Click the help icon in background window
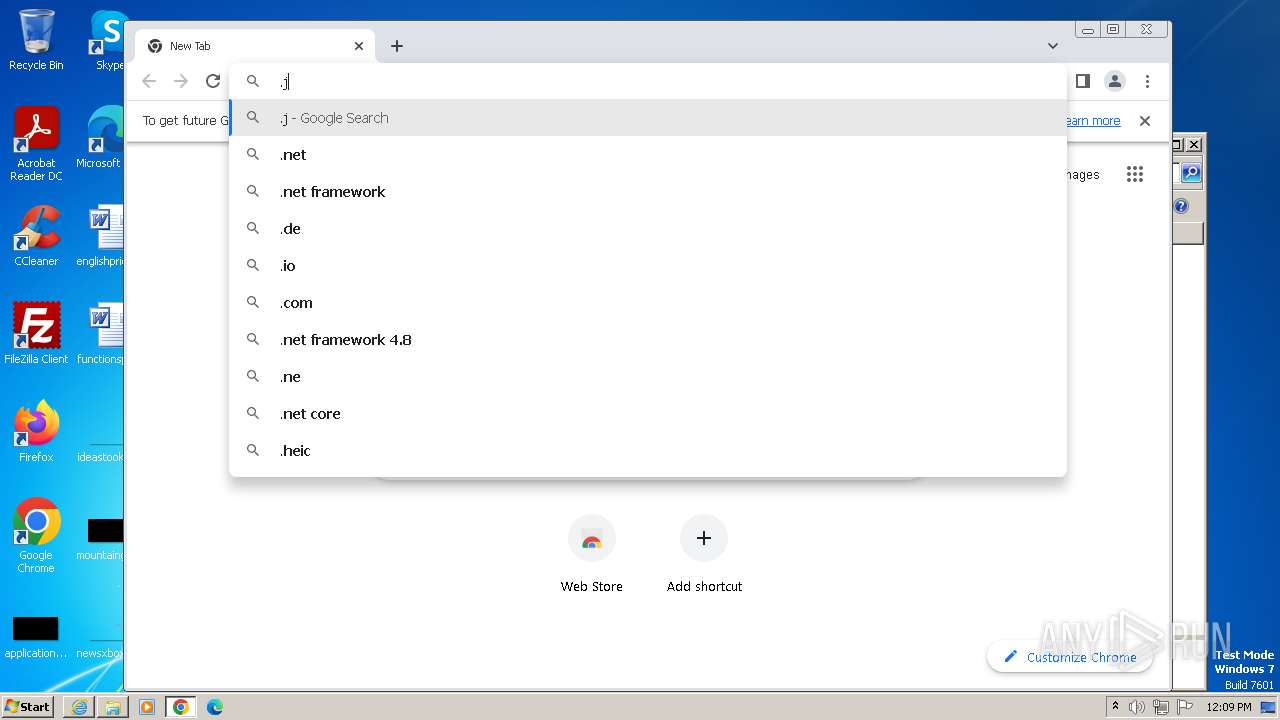This screenshot has width=1280, height=720. point(1181,206)
